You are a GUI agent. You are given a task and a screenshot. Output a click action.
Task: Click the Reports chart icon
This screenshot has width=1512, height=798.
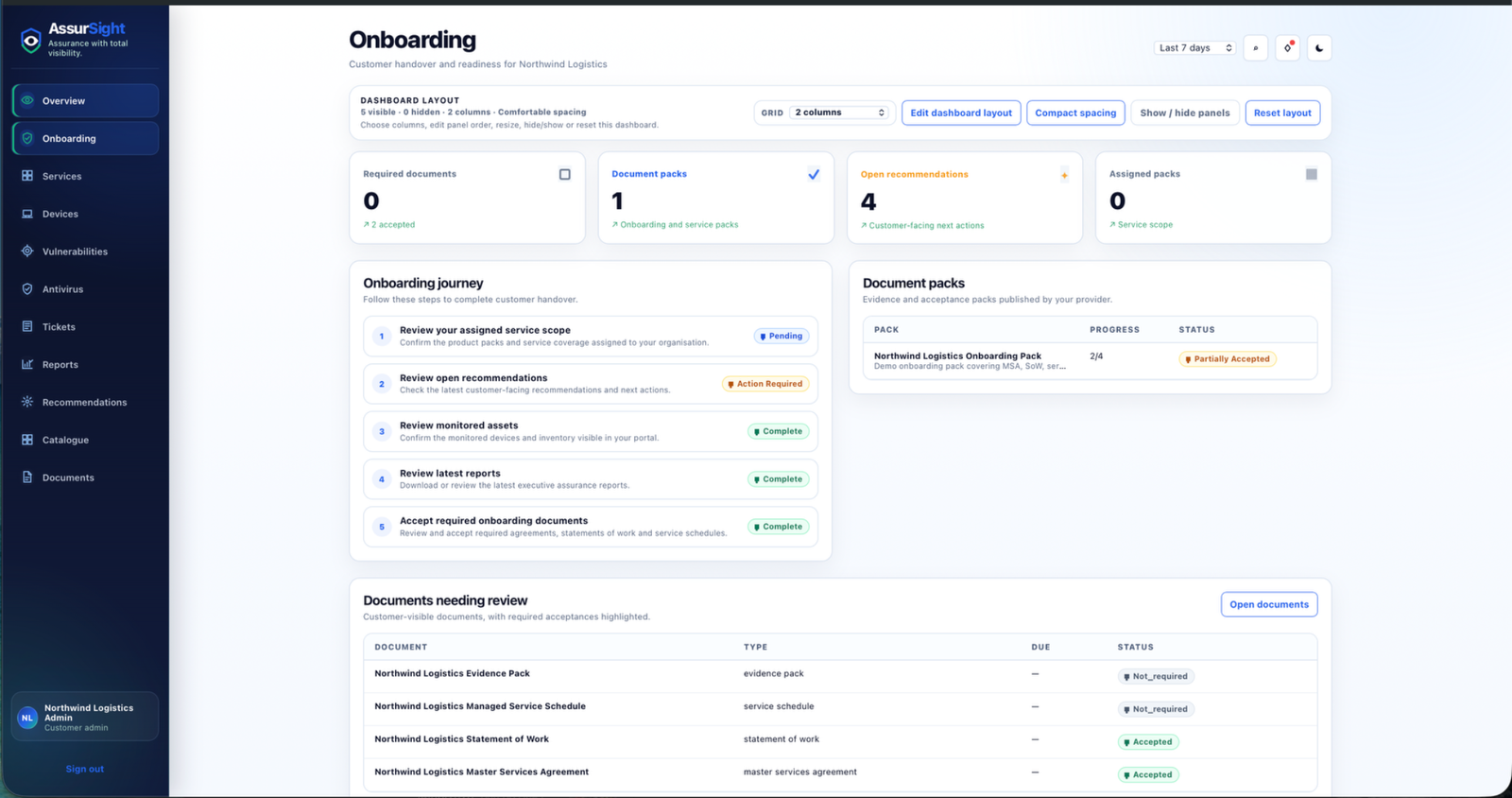point(27,364)
